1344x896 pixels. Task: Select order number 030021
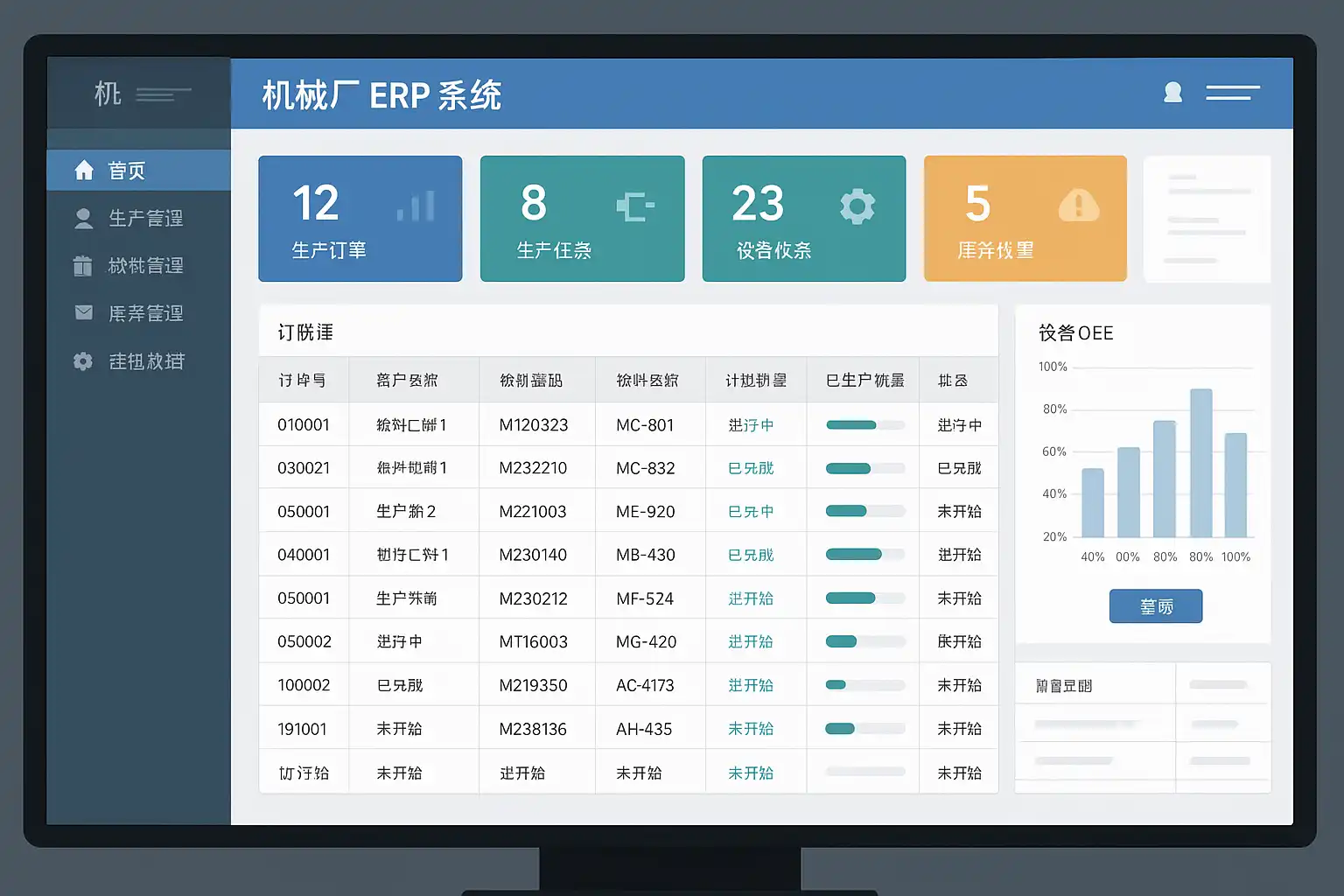304,468
